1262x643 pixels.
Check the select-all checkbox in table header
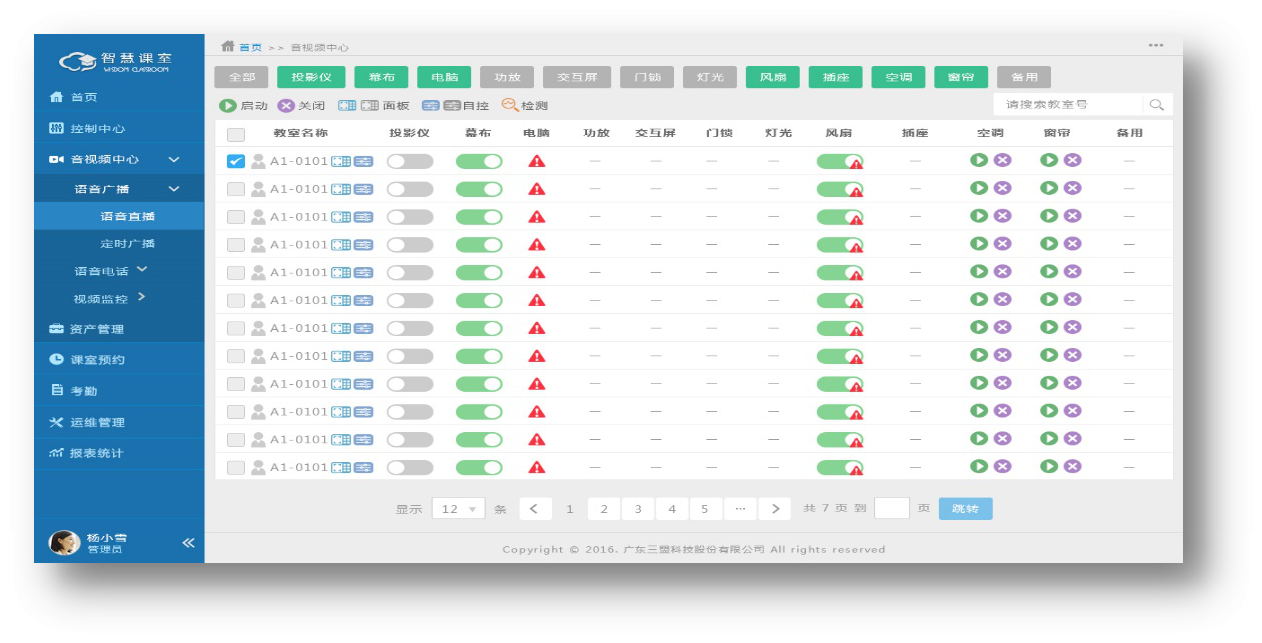pos(235,134)
